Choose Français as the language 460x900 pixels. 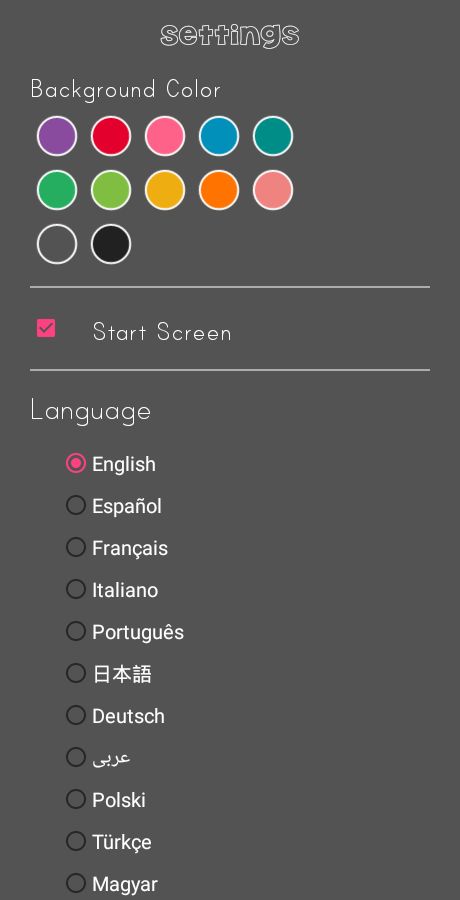[117, 548]
